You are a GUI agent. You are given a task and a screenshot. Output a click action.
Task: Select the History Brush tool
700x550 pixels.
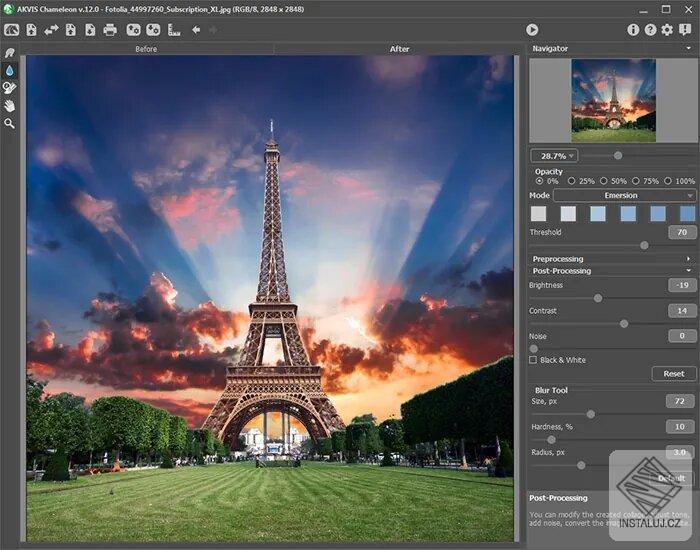coord(9,88)
